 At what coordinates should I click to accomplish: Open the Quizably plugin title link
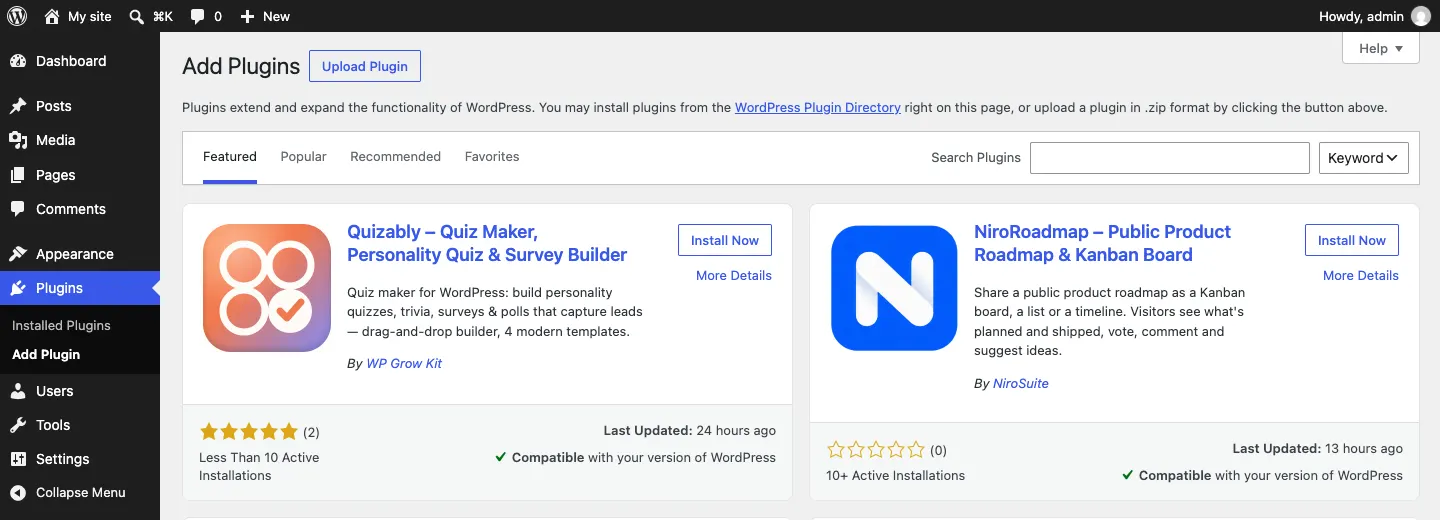point(487,243)
